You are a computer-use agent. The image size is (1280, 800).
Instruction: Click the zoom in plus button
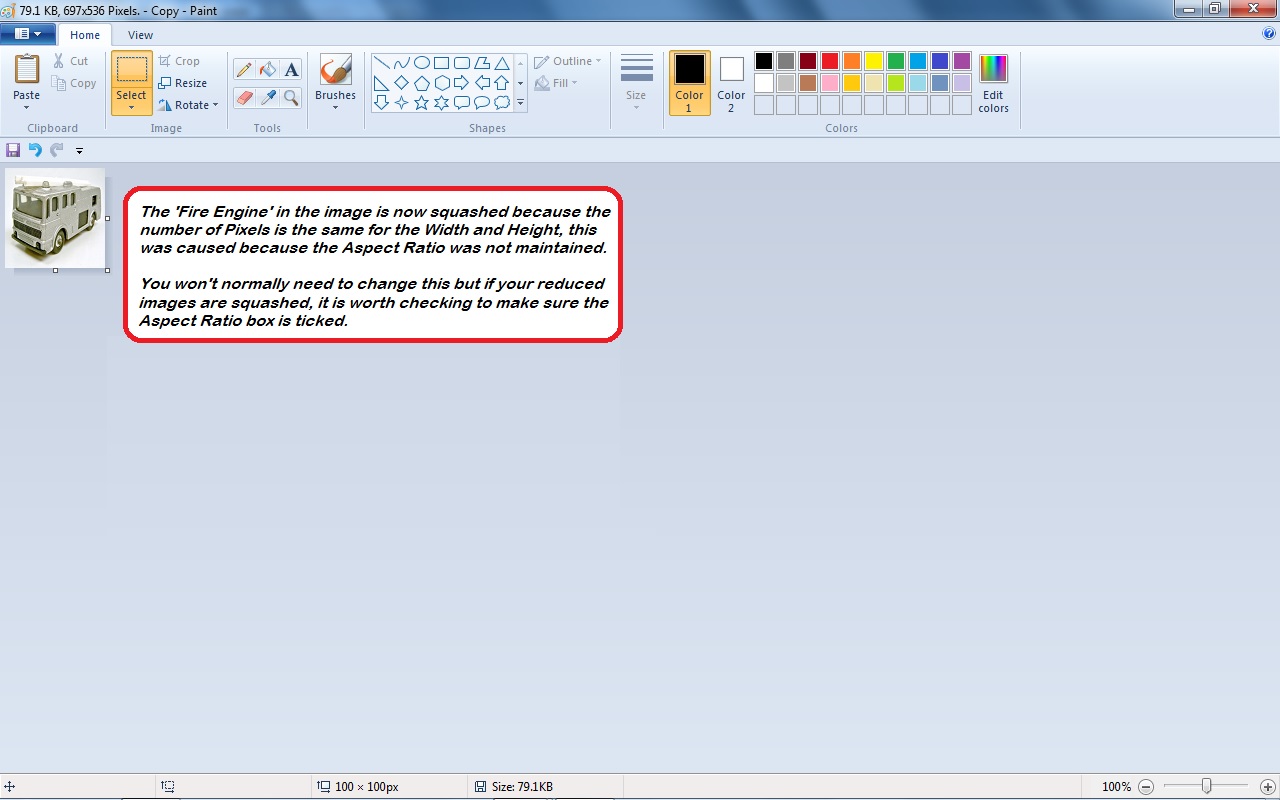coord(1267,787)
